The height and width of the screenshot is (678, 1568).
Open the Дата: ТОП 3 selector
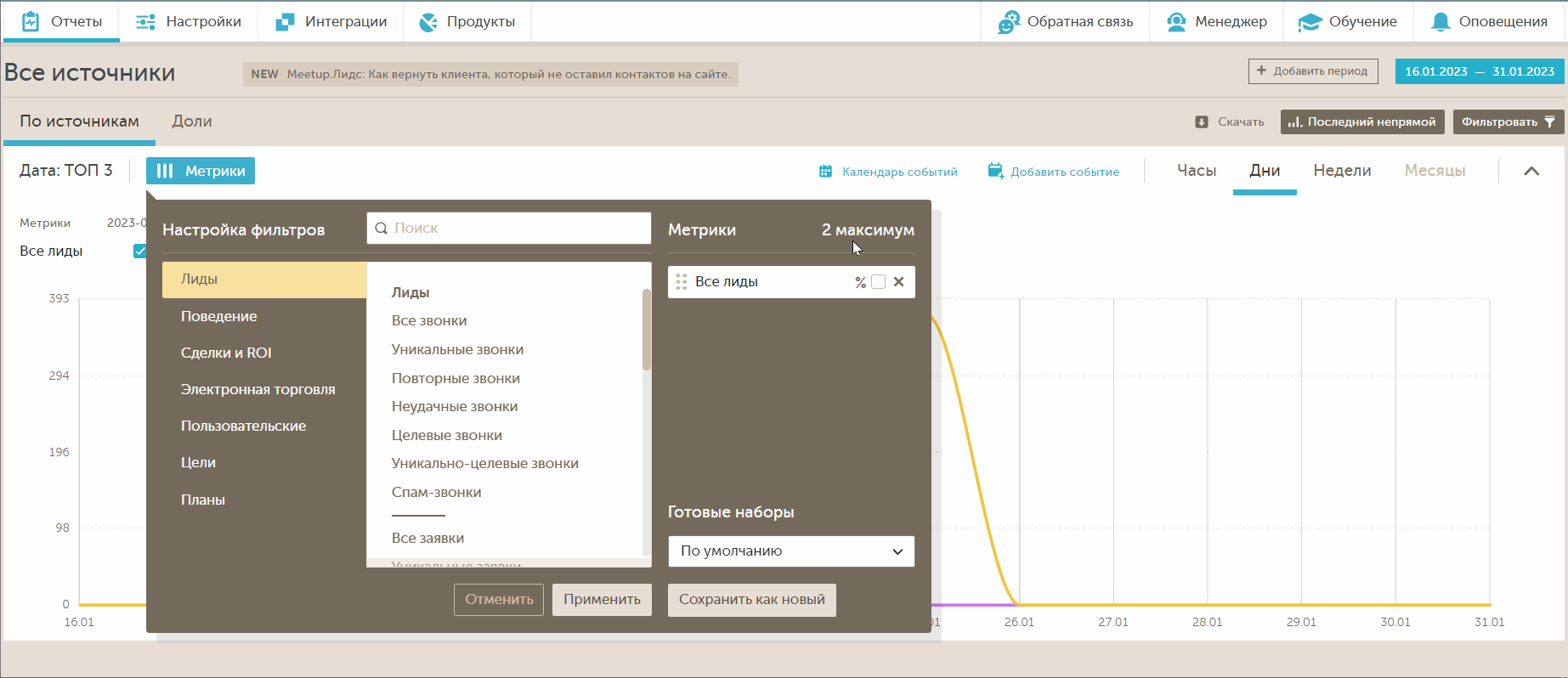[x=66, y=171]
